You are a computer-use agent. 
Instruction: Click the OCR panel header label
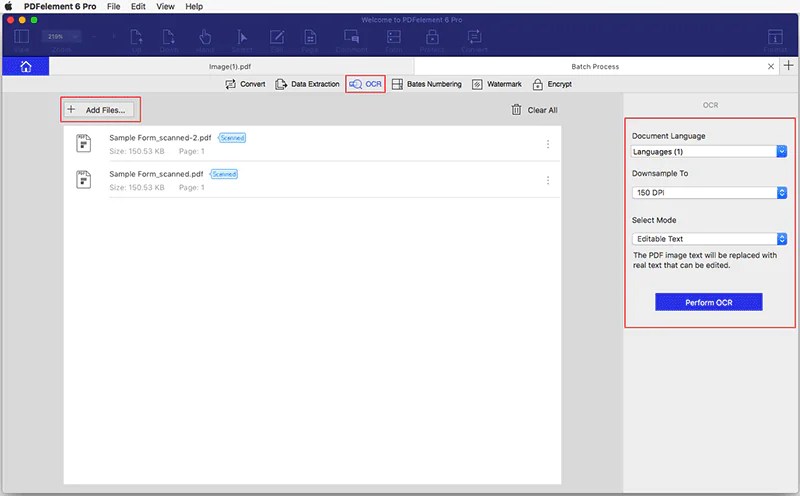coord(710,105)
